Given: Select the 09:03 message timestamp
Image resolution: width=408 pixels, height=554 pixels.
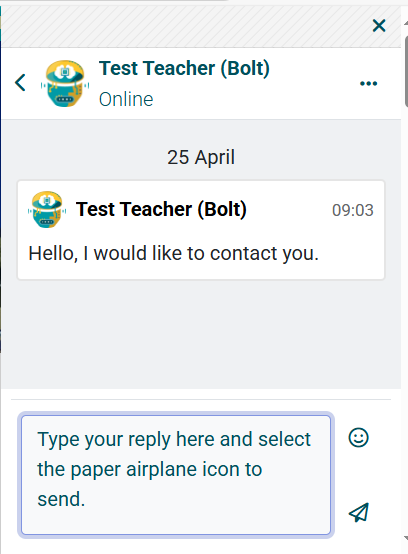Looking at the screenshot, I should [353, 210].
